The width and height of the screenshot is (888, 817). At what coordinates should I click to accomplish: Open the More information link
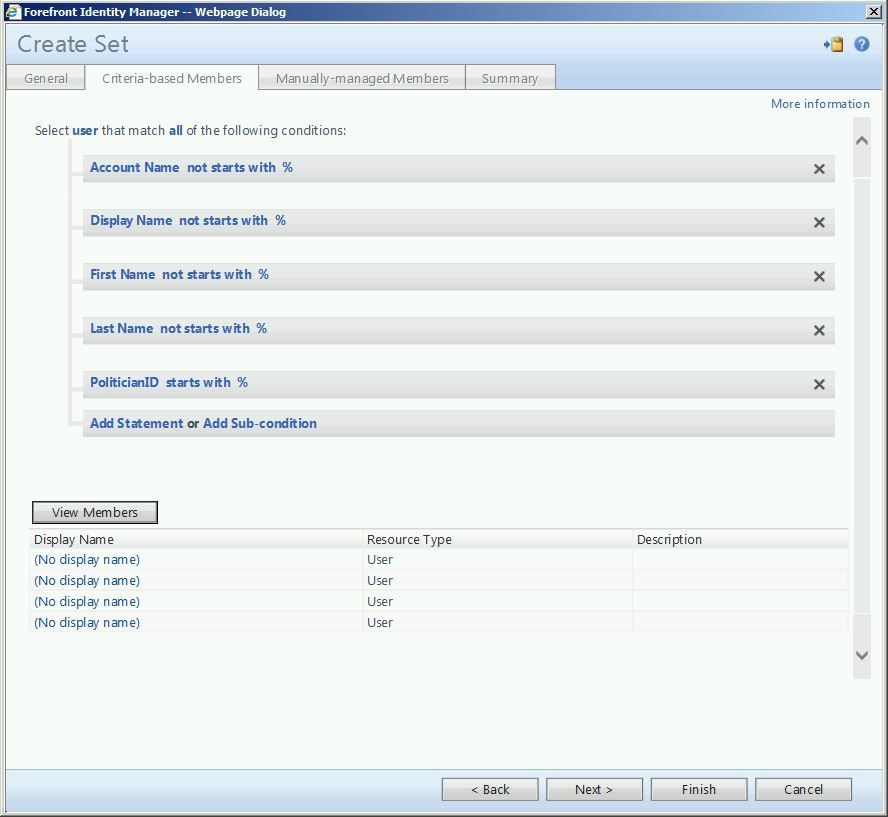(820, 104)
